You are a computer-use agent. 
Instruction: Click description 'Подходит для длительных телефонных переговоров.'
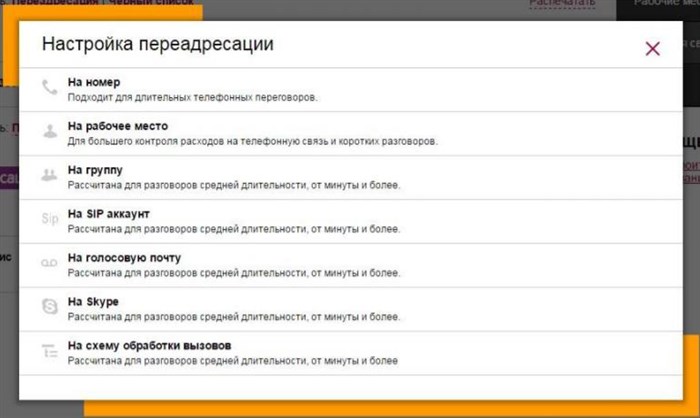[x=192, y=97]
